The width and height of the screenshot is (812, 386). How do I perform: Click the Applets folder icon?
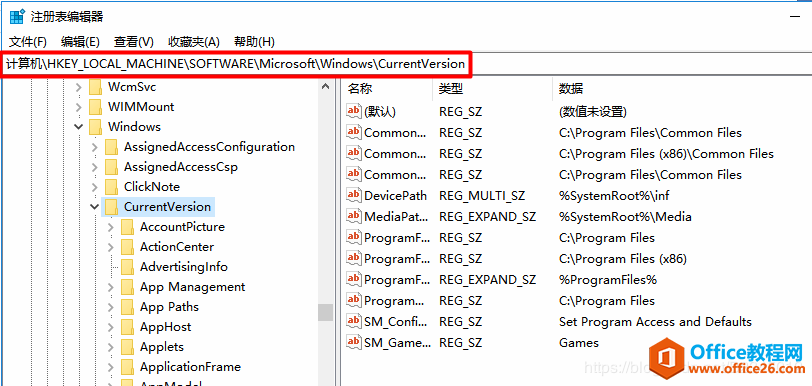(127, 347)
